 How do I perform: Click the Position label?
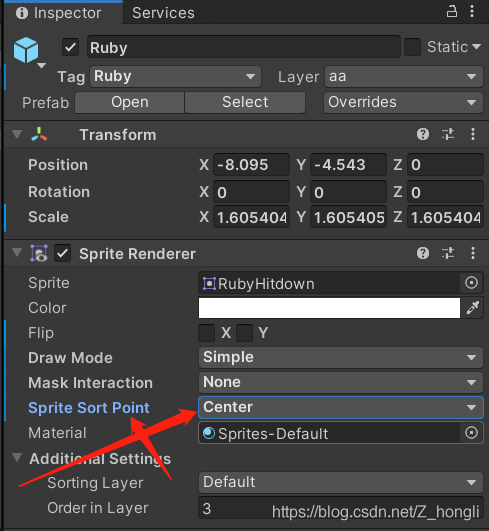(58, 165)
